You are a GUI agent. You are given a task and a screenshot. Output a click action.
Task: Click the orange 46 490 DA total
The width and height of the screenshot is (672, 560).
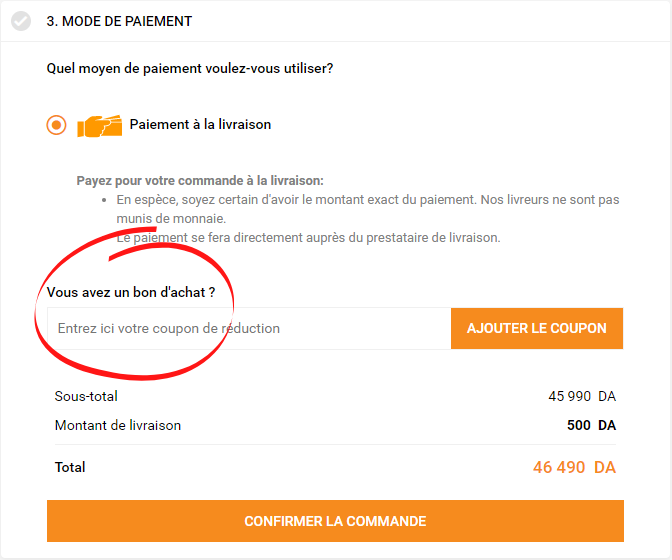point(574,467)
